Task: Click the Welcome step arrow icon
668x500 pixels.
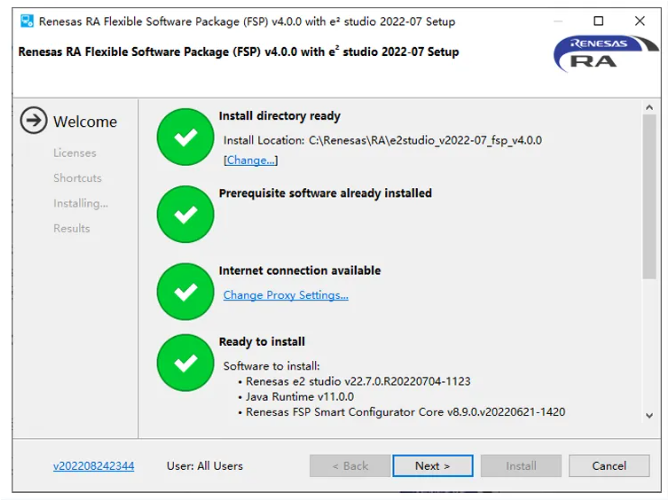Action: (33, 120)
